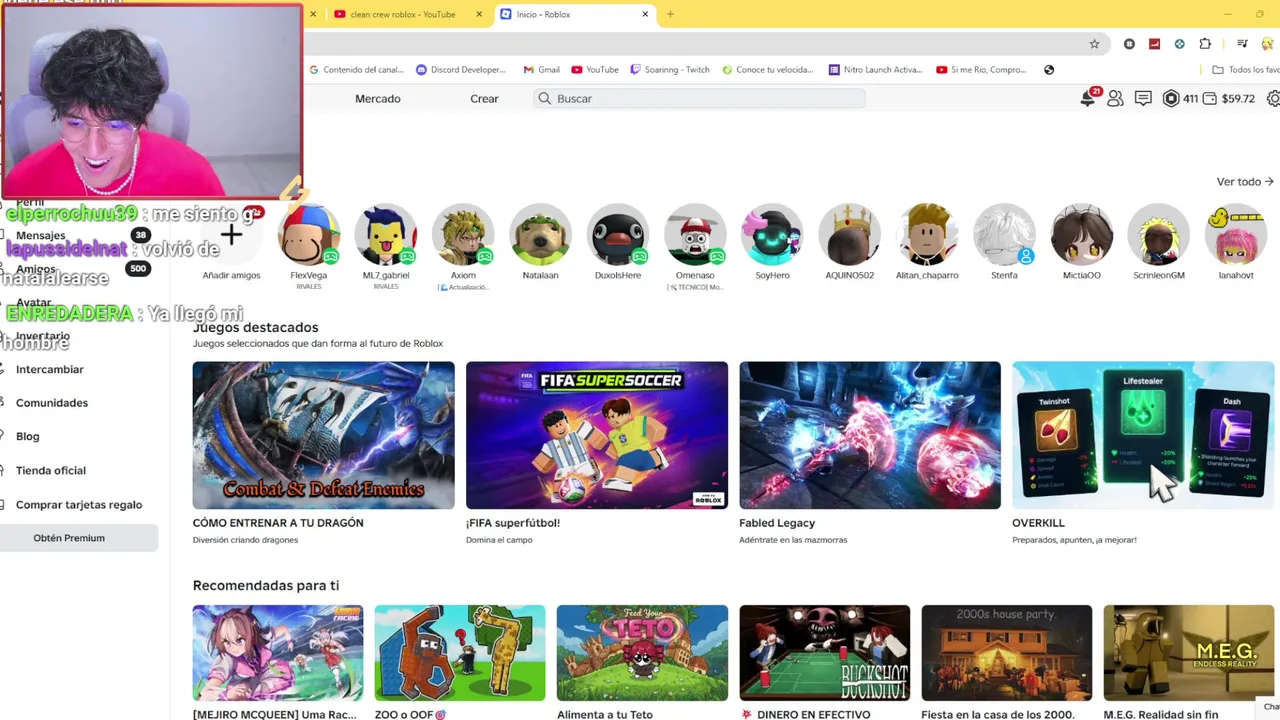Open the Soarinng - Twitch bookmark
Screen dimensions: 1280x720
point(670,70)
